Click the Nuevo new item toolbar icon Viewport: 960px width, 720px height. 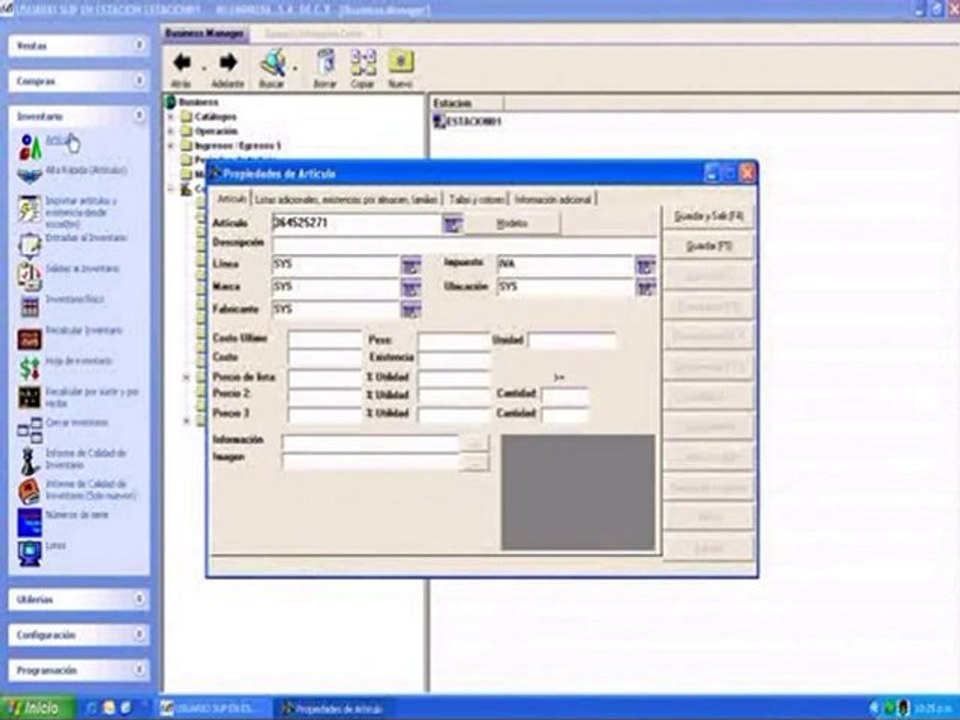400,62
